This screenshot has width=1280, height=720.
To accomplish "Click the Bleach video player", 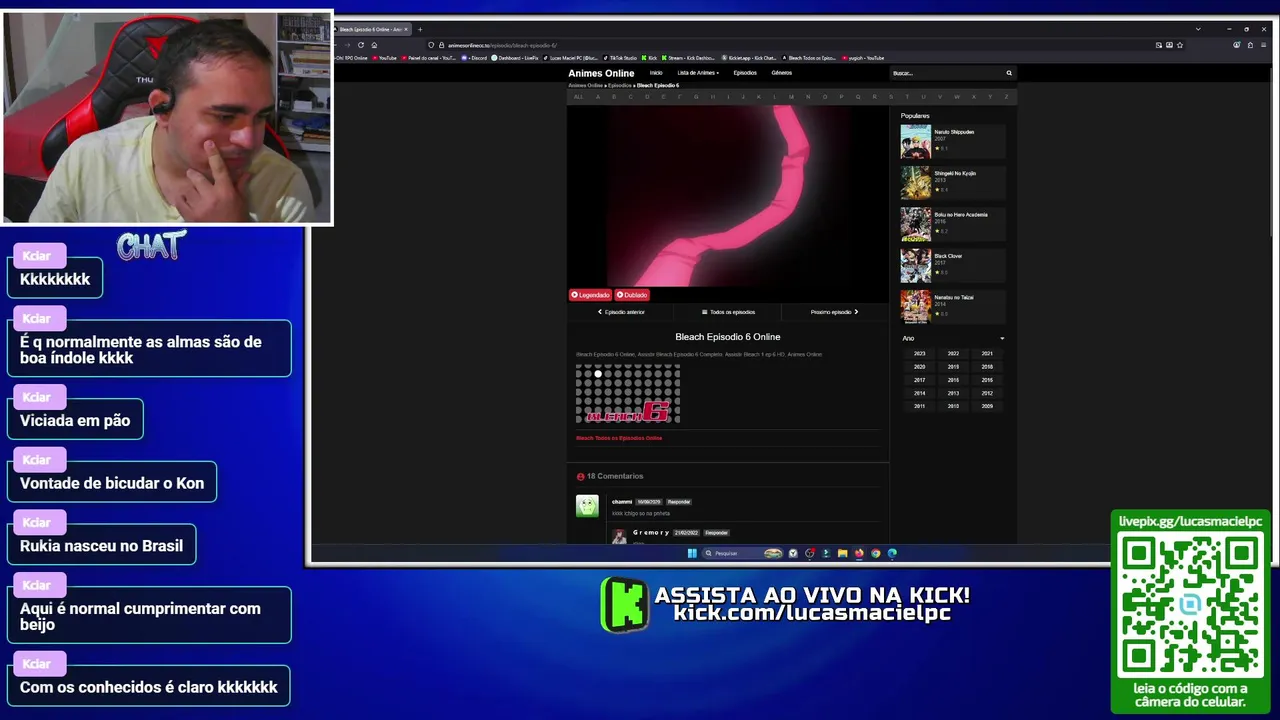I will [x=727, y=196].
